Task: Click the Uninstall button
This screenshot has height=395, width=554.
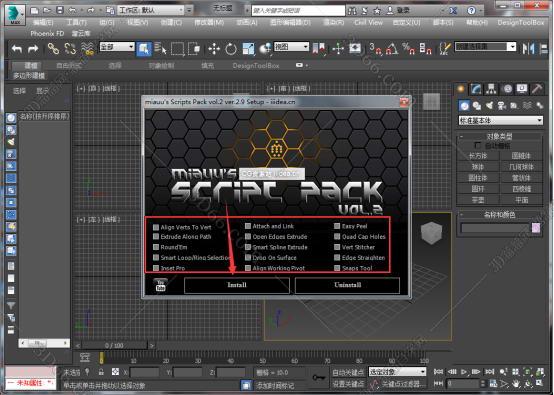Action: click(347, 285)
